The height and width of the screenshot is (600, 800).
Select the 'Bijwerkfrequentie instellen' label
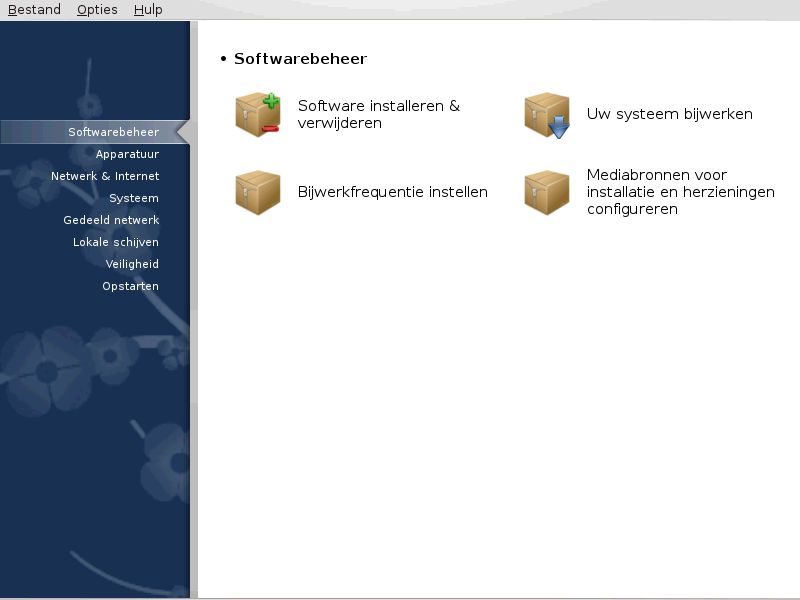[392, 192]
